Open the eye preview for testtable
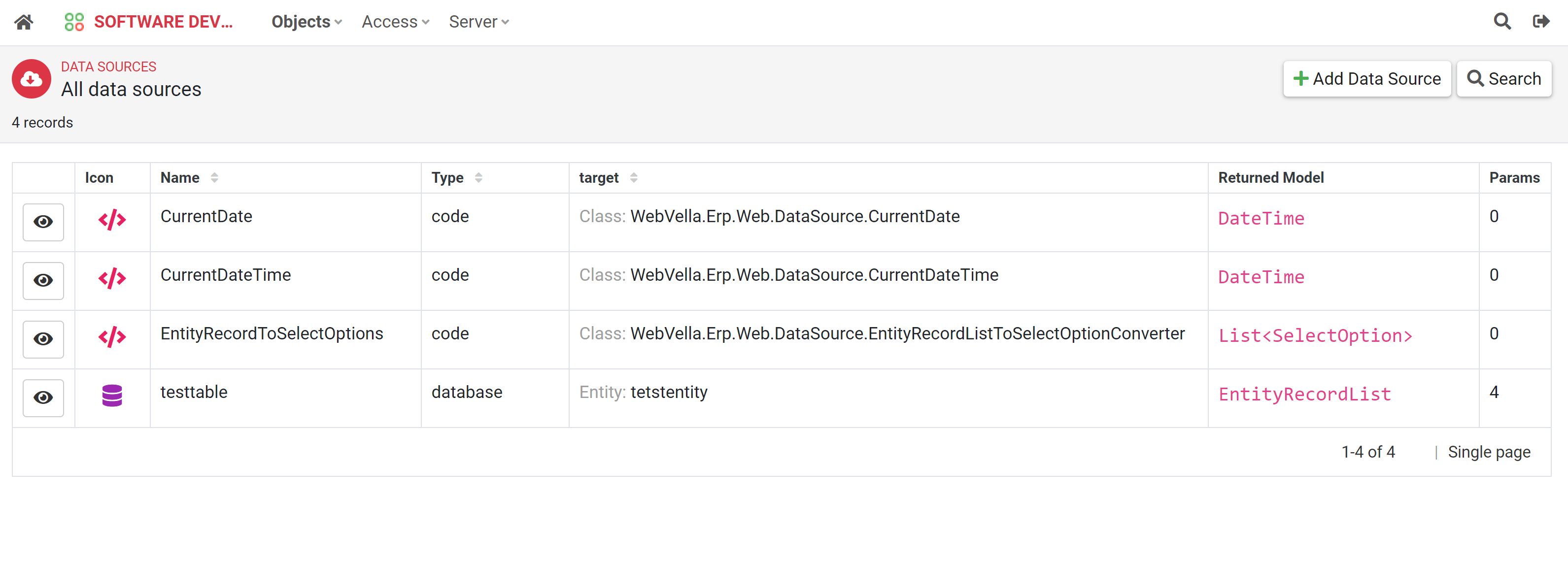The width and height of the screenshot is (1568, 563). click(42, 397)
